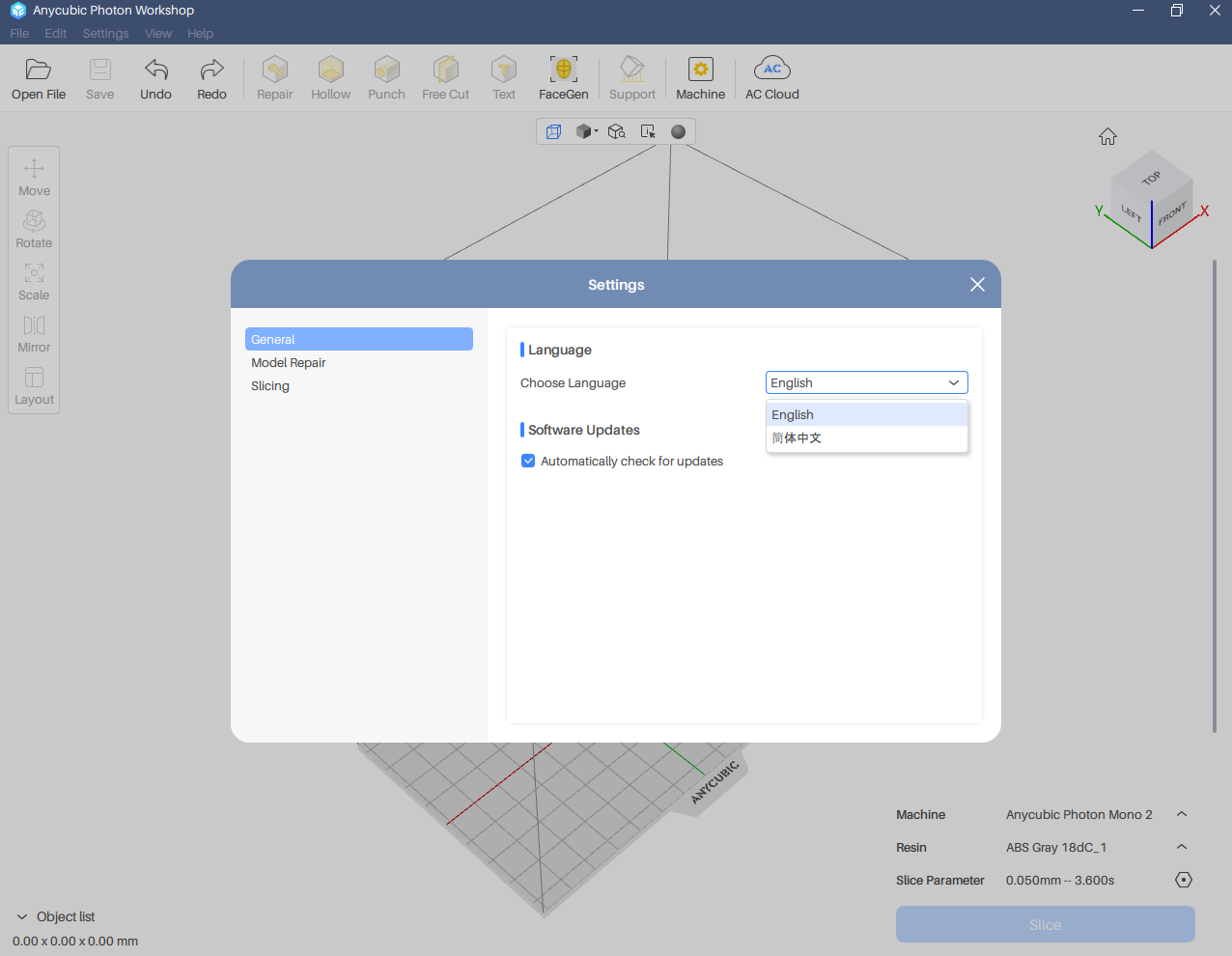Open a file with Open File icon
Viewport: 1232px width, 956px height.
pos(39,79)
